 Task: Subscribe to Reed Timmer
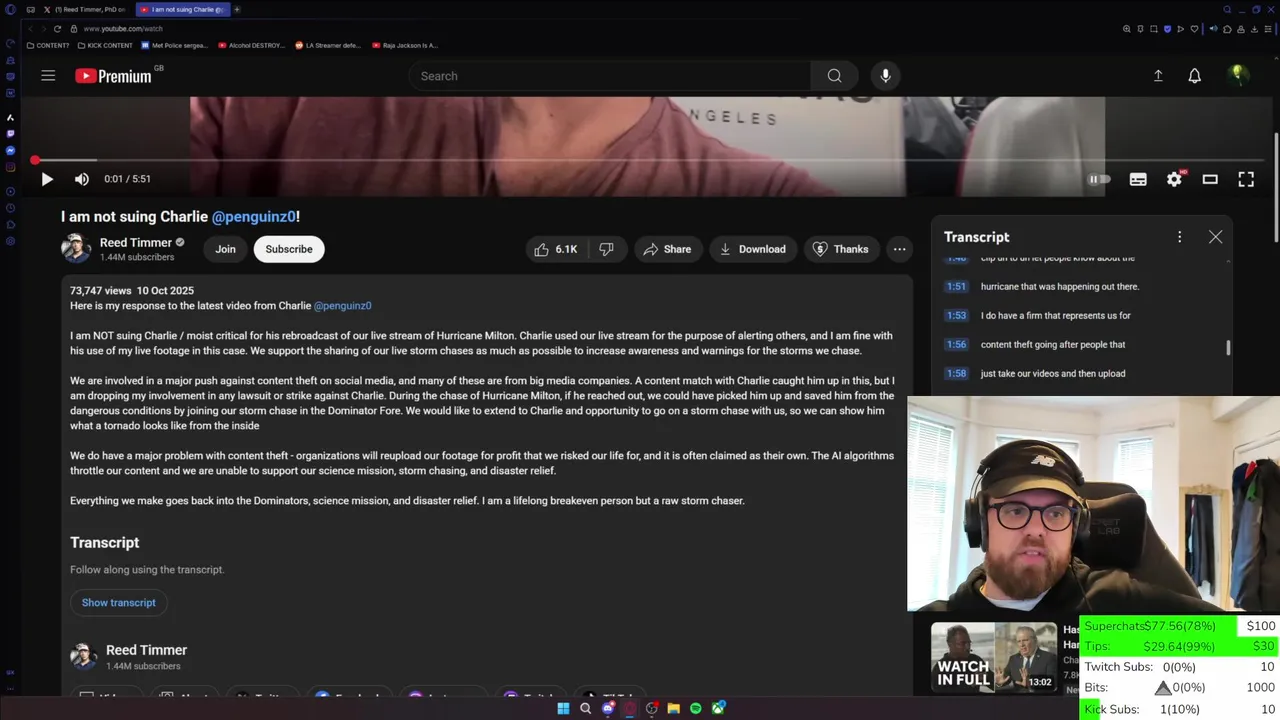point(289,249)
